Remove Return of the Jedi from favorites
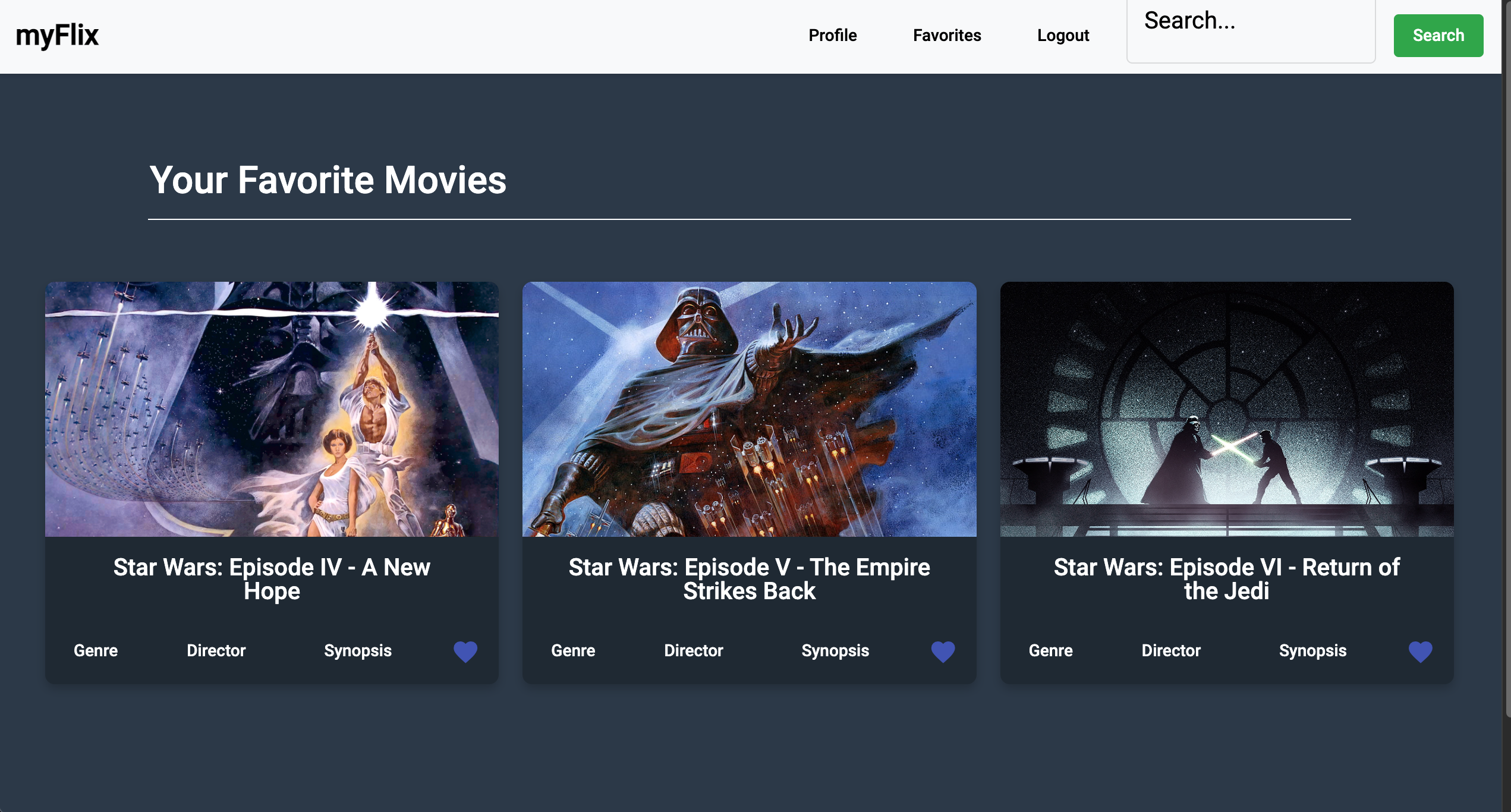Screen dimensions: 1511x812 point(1420,652)
